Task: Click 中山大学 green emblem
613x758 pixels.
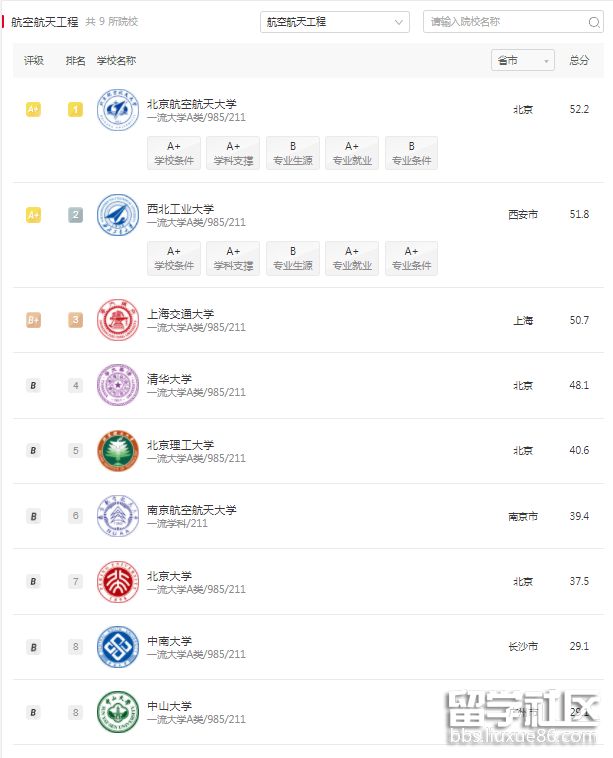Action: 117,712
